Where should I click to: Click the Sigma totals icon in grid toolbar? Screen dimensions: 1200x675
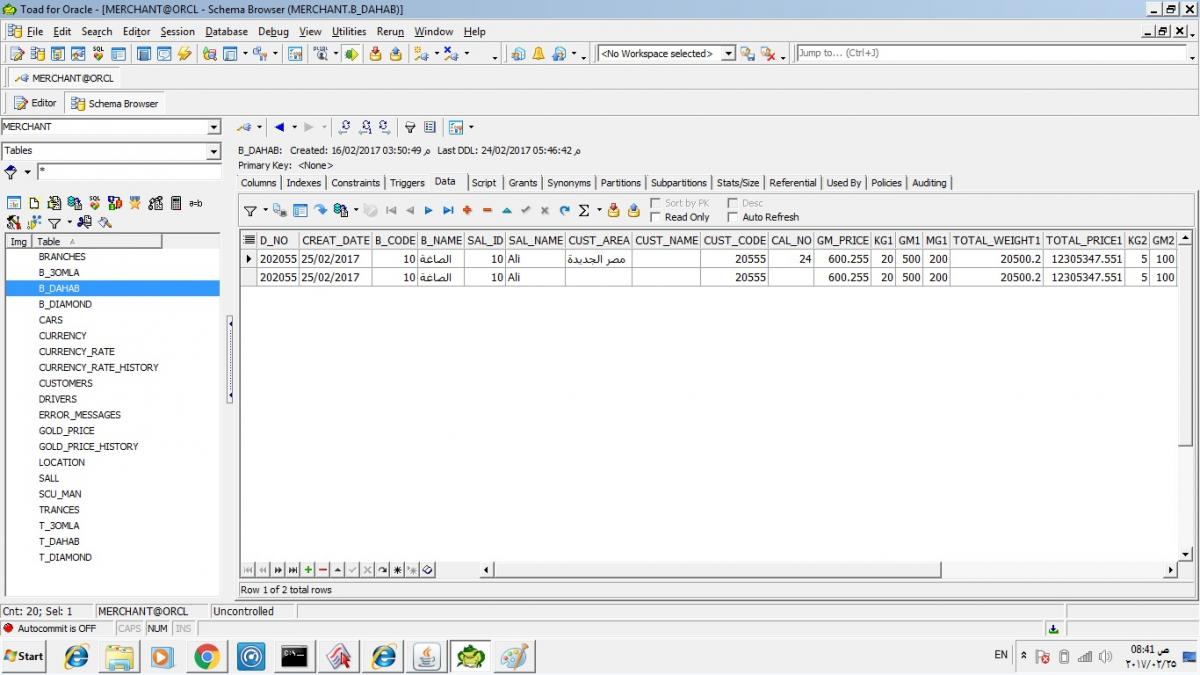coord(584,210)
